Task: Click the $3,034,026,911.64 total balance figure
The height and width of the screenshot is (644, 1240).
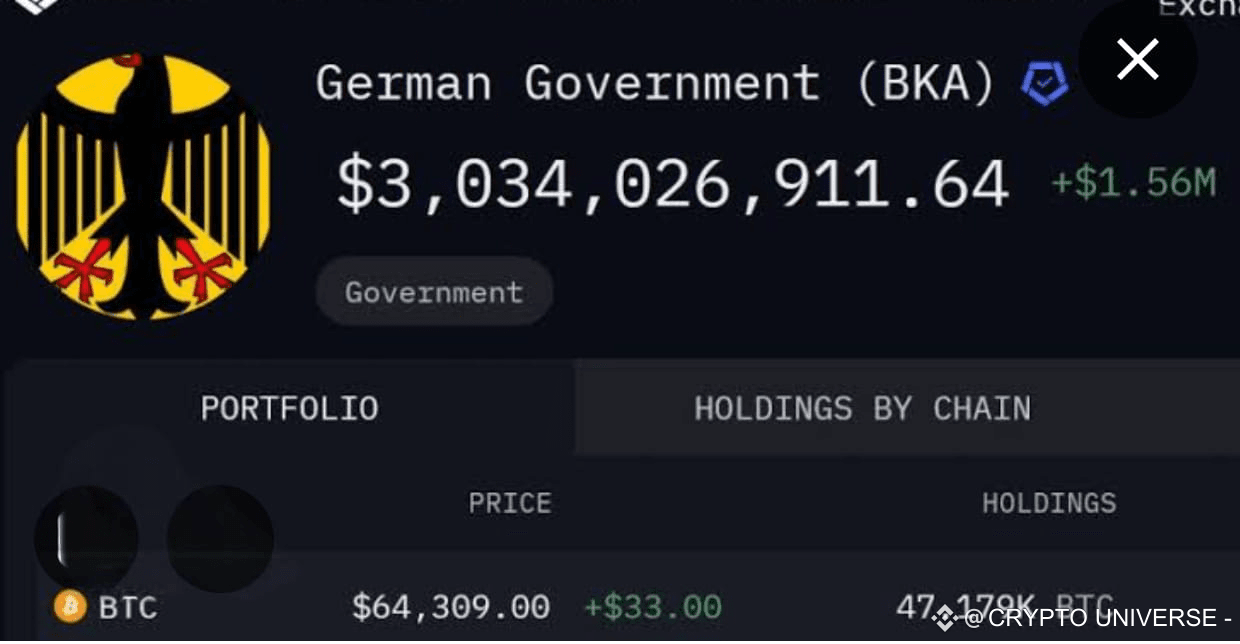Action: pyautogui.click(x=671, y=183)
